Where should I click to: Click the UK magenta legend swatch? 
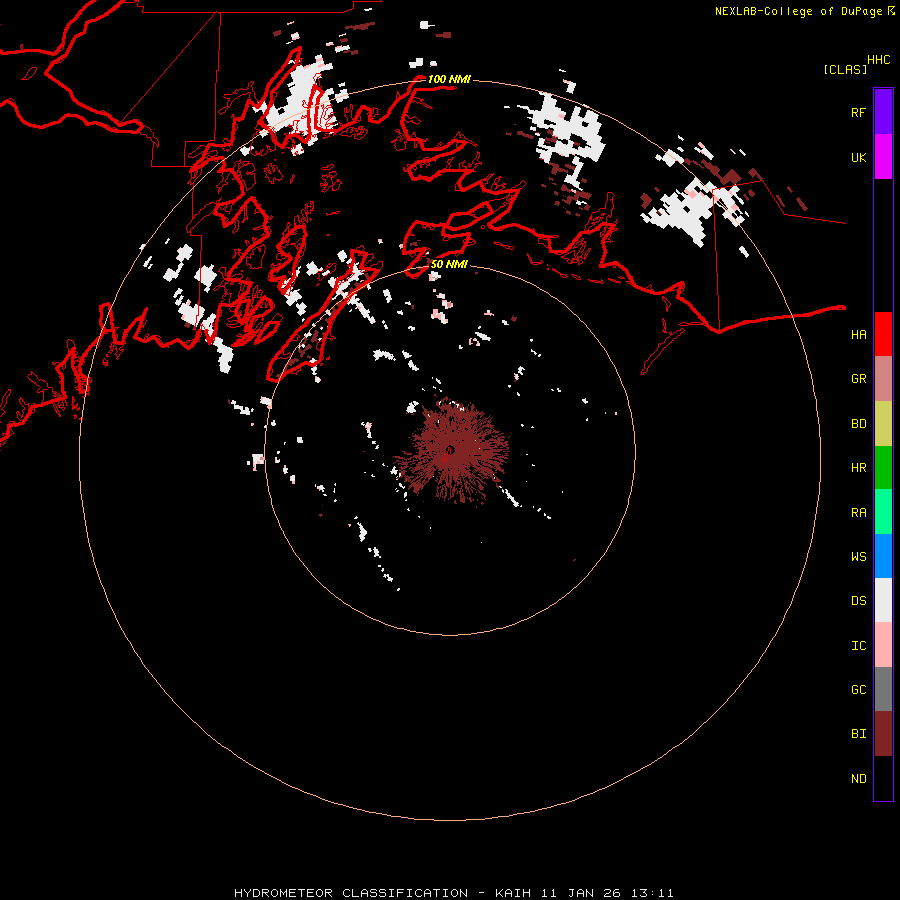(x=883, y=157)
